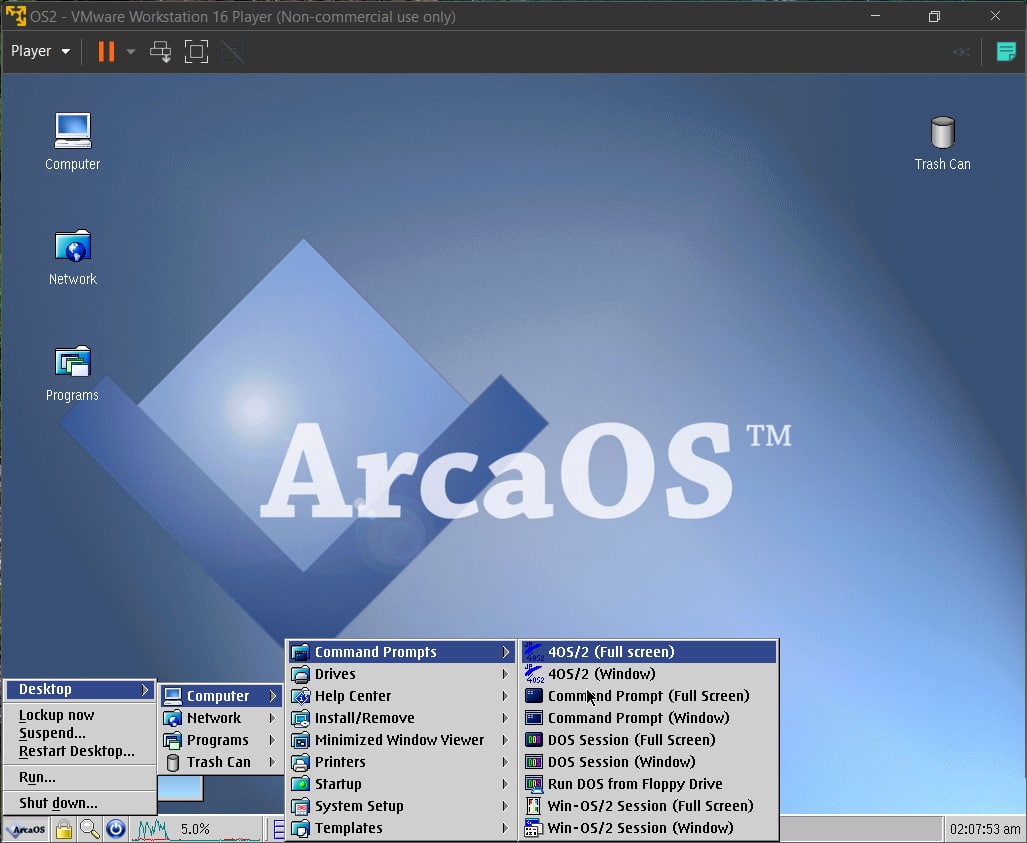Open the Command Prompts folder entry

401,652
